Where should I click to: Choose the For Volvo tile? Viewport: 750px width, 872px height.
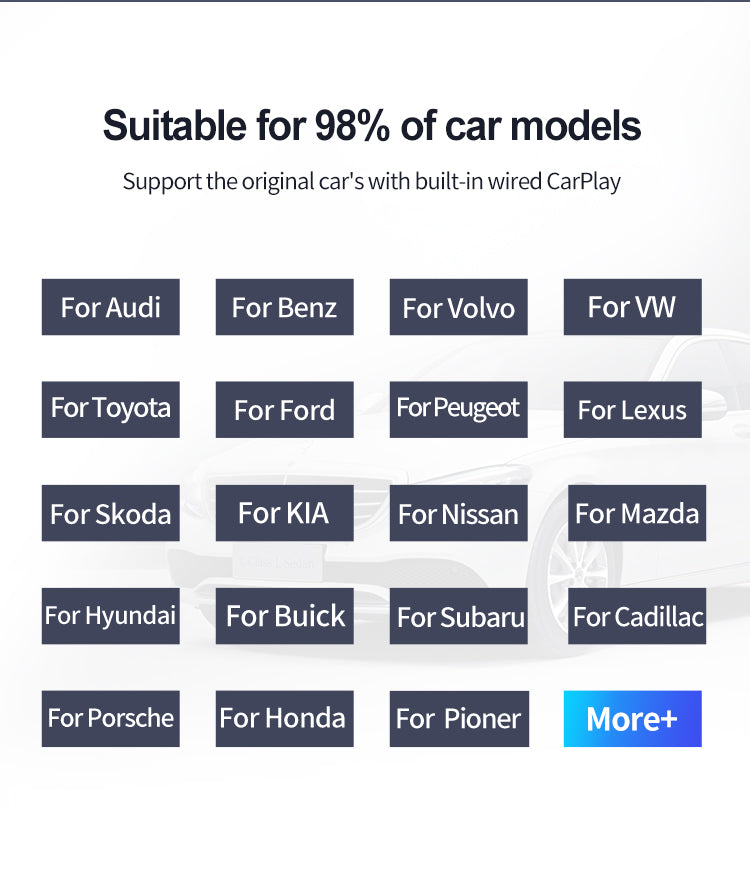click(x=458, y=307)
